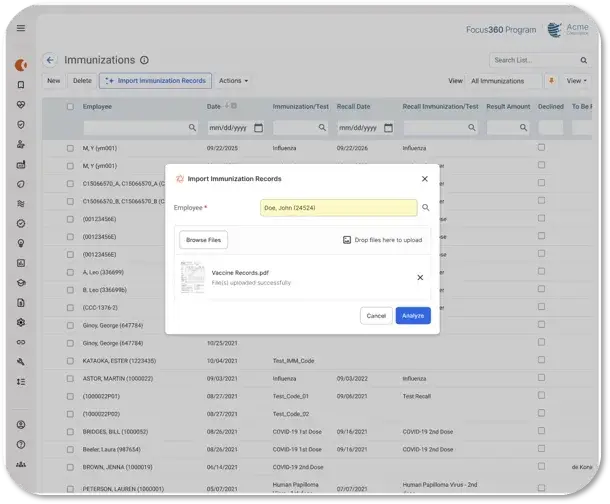The image size is (610, 504).
Task: Click Import Immunization Records toolbar button
Action: [x=155, y=80]
